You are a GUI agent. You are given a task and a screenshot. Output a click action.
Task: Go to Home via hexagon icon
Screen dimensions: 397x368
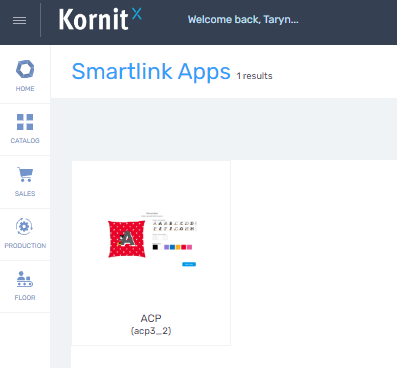pos(25,69)
